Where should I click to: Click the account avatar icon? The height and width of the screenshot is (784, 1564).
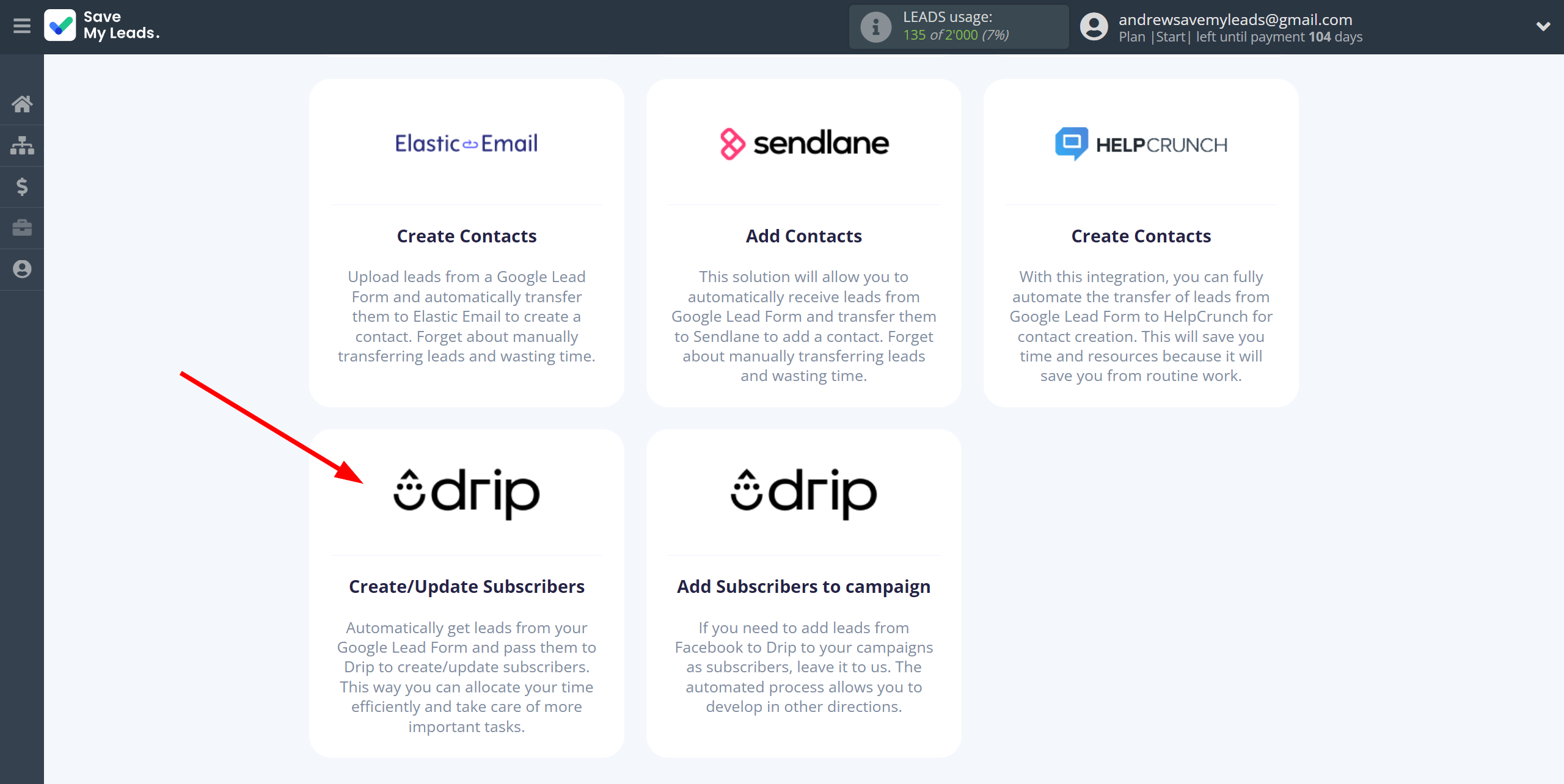click(1094, 27)
